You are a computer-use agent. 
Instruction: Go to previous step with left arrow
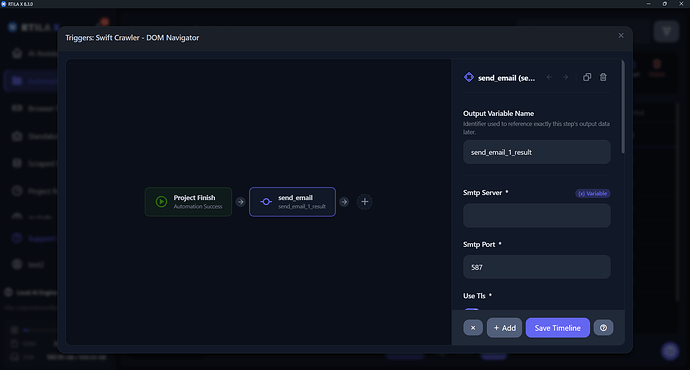[549, 77]
